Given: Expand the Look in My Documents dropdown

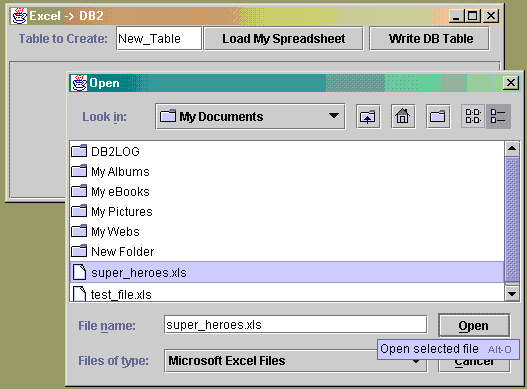Looking at the screenshot, I should pyautogui.click(x=250, y=117).
